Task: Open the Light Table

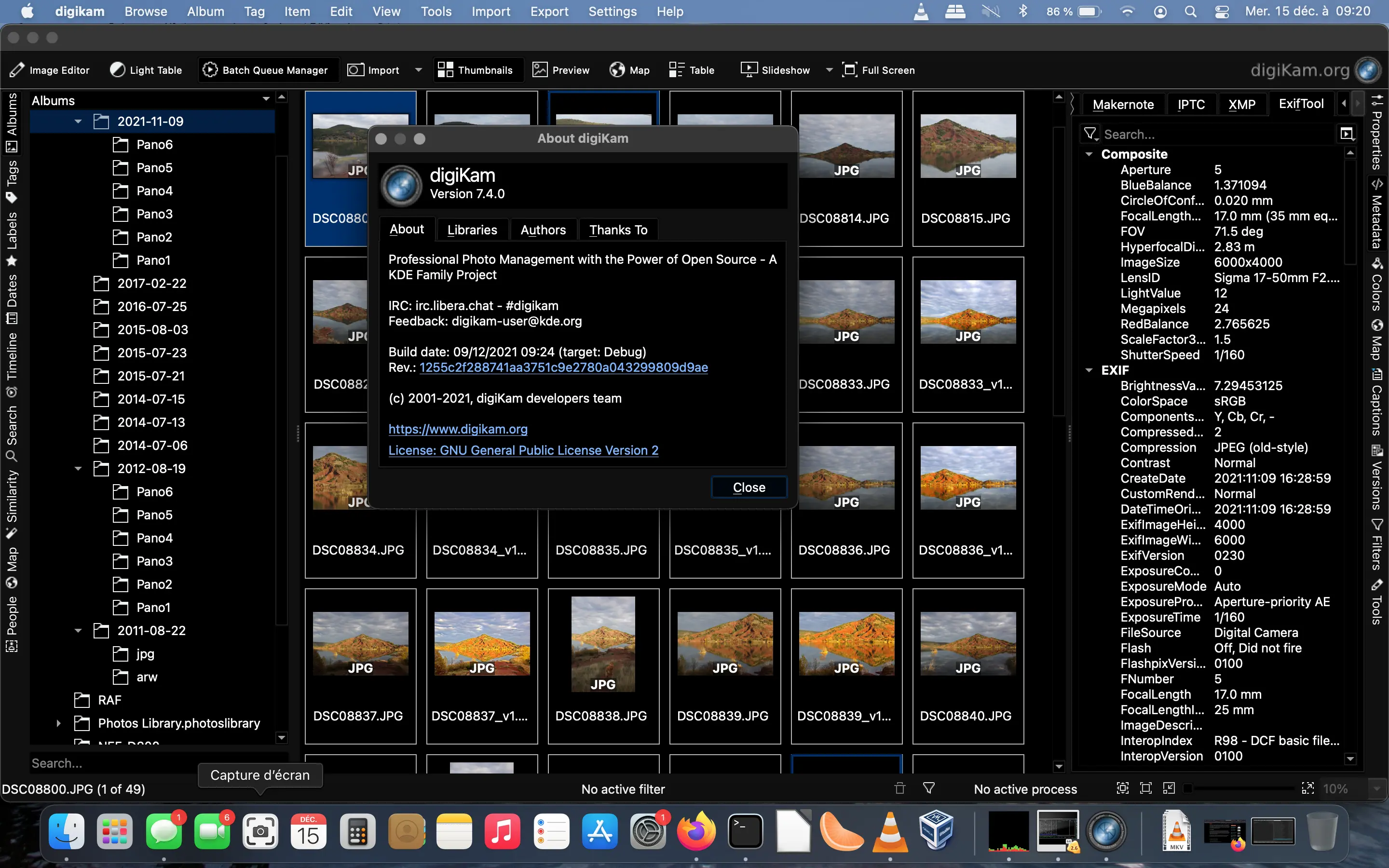Action: tap(146, 69)
